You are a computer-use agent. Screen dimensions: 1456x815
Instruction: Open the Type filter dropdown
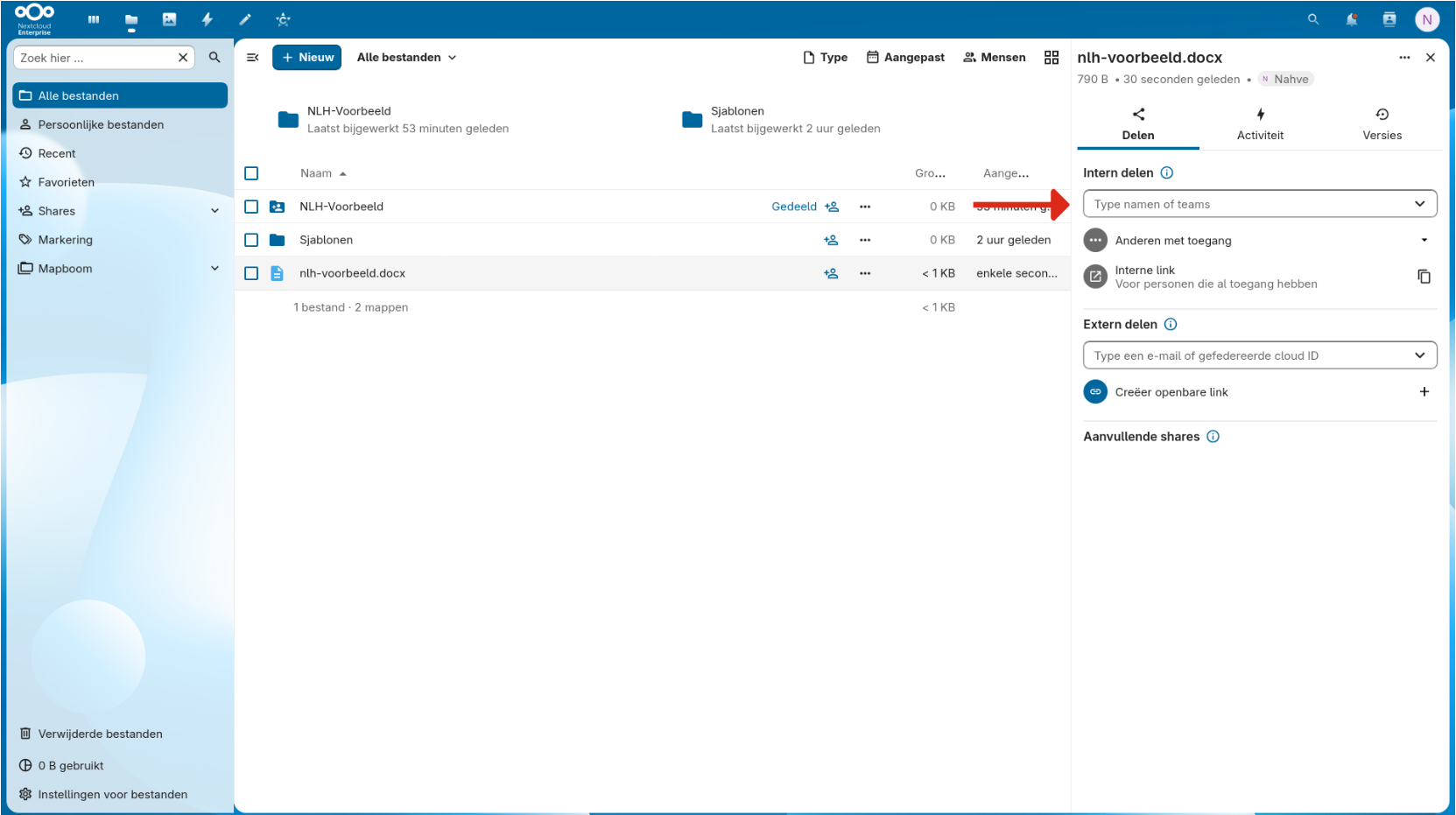826,58
